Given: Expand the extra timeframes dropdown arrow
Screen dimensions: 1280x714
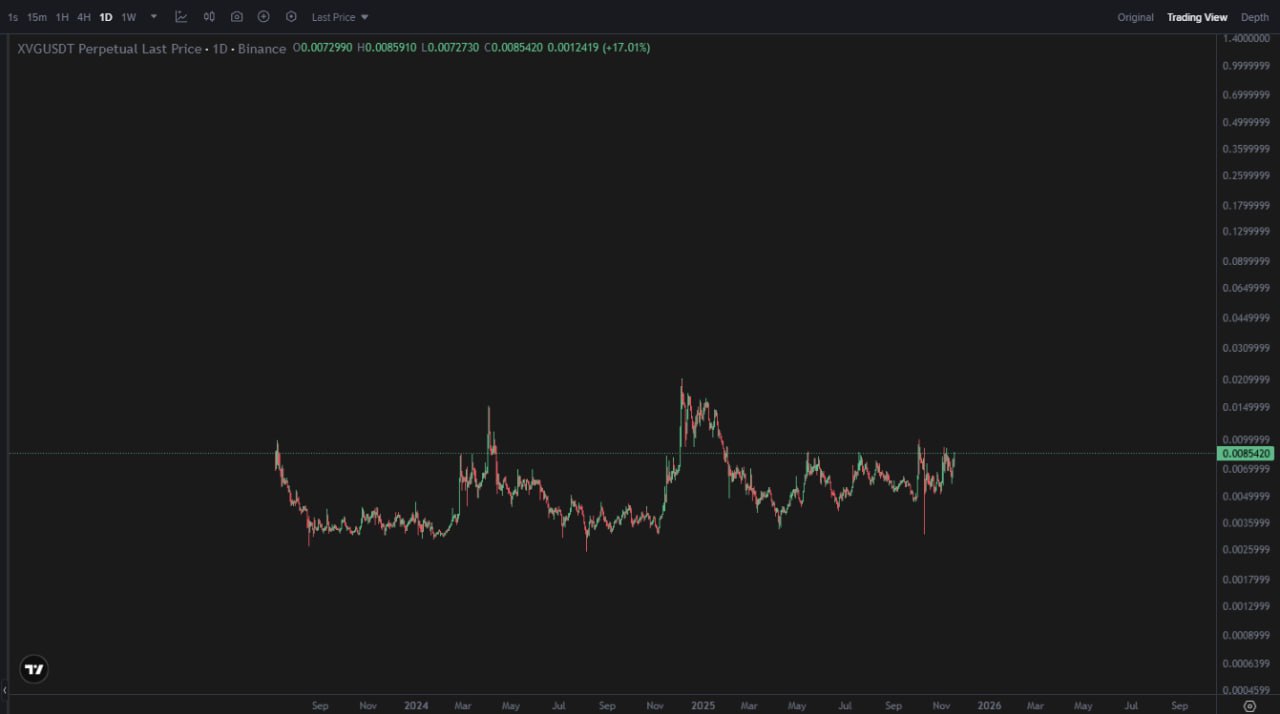Looking at the screenshot, I should [153, 17].
